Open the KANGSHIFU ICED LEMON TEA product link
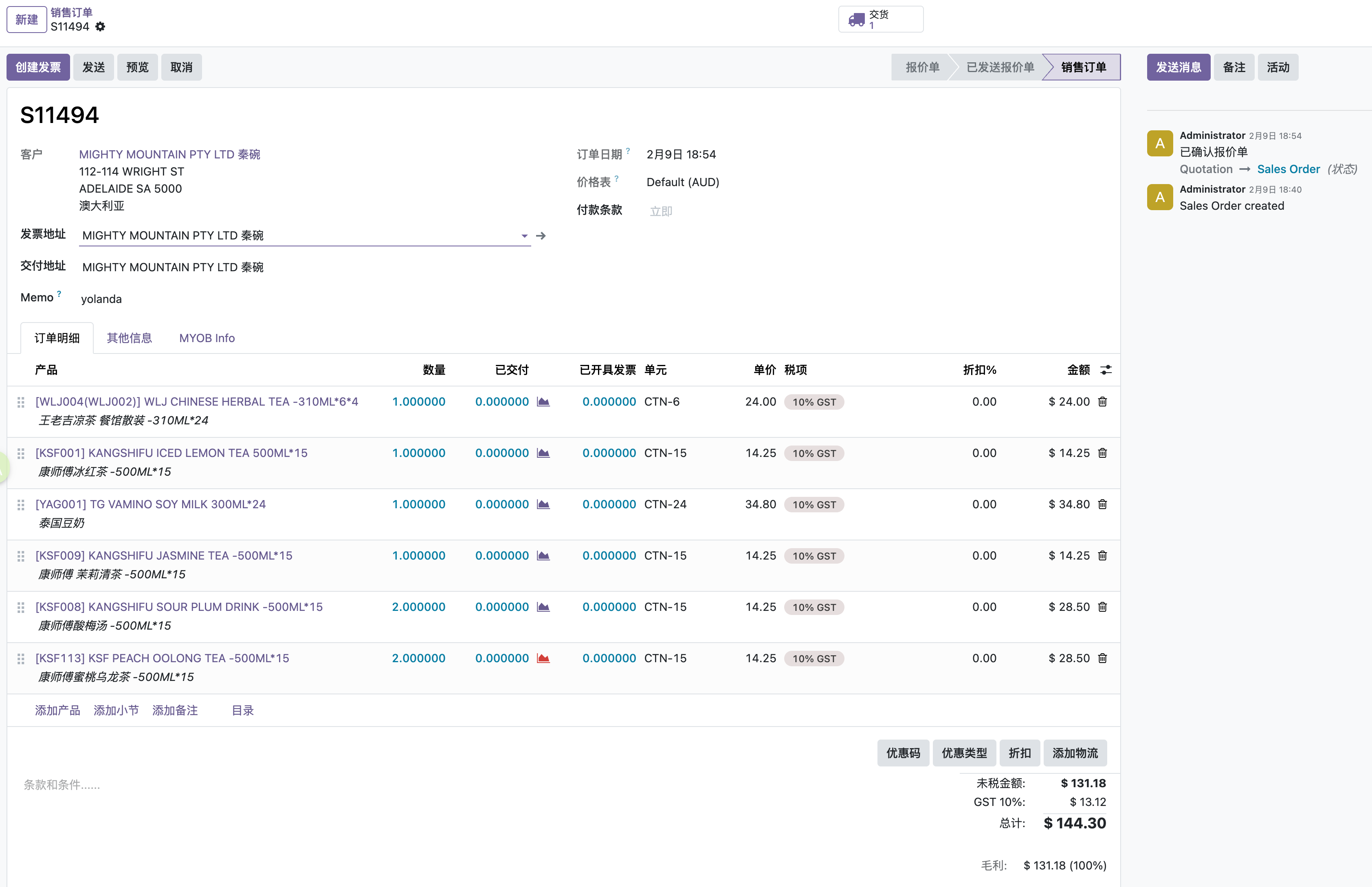This screenshot has height=887, width=1372. coord(171,453)
